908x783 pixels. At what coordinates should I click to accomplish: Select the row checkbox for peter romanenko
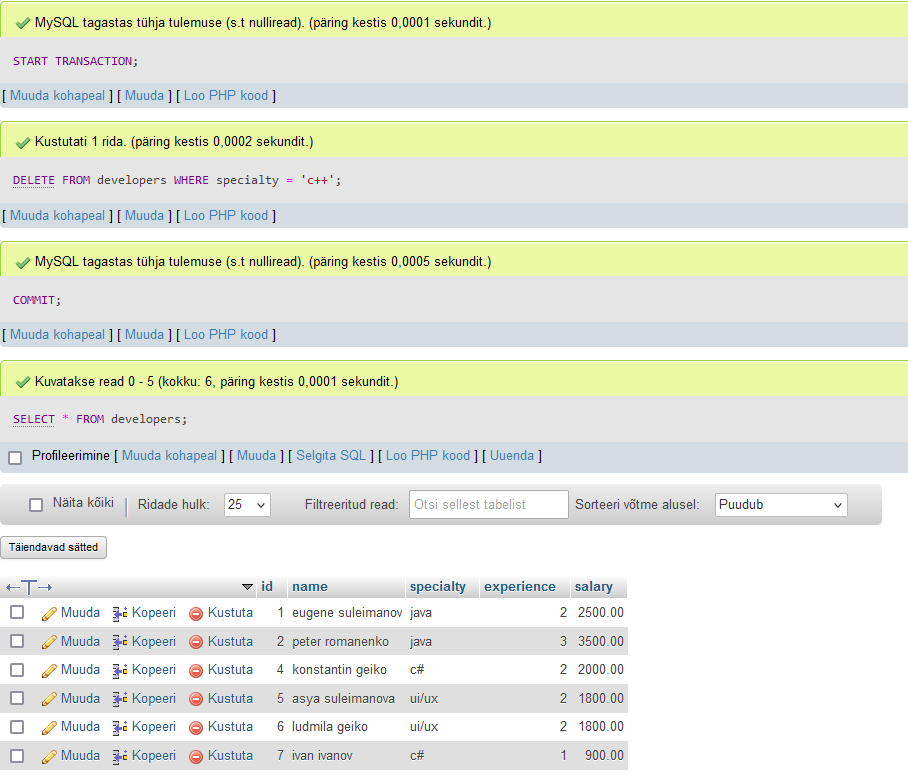(x=17, y=641)
